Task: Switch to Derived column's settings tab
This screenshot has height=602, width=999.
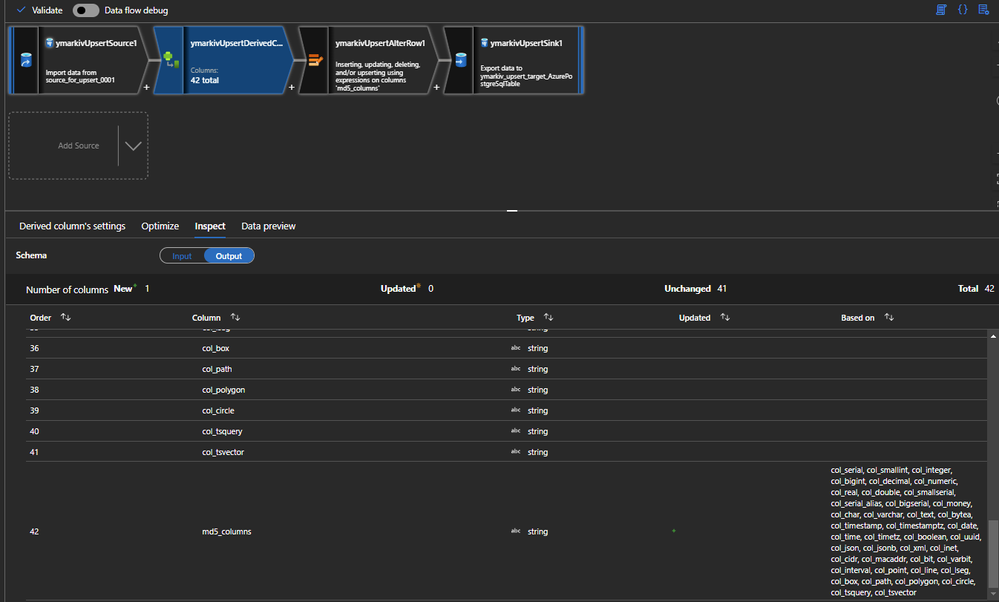Action: pyautogui.click(x=72, y=226)
